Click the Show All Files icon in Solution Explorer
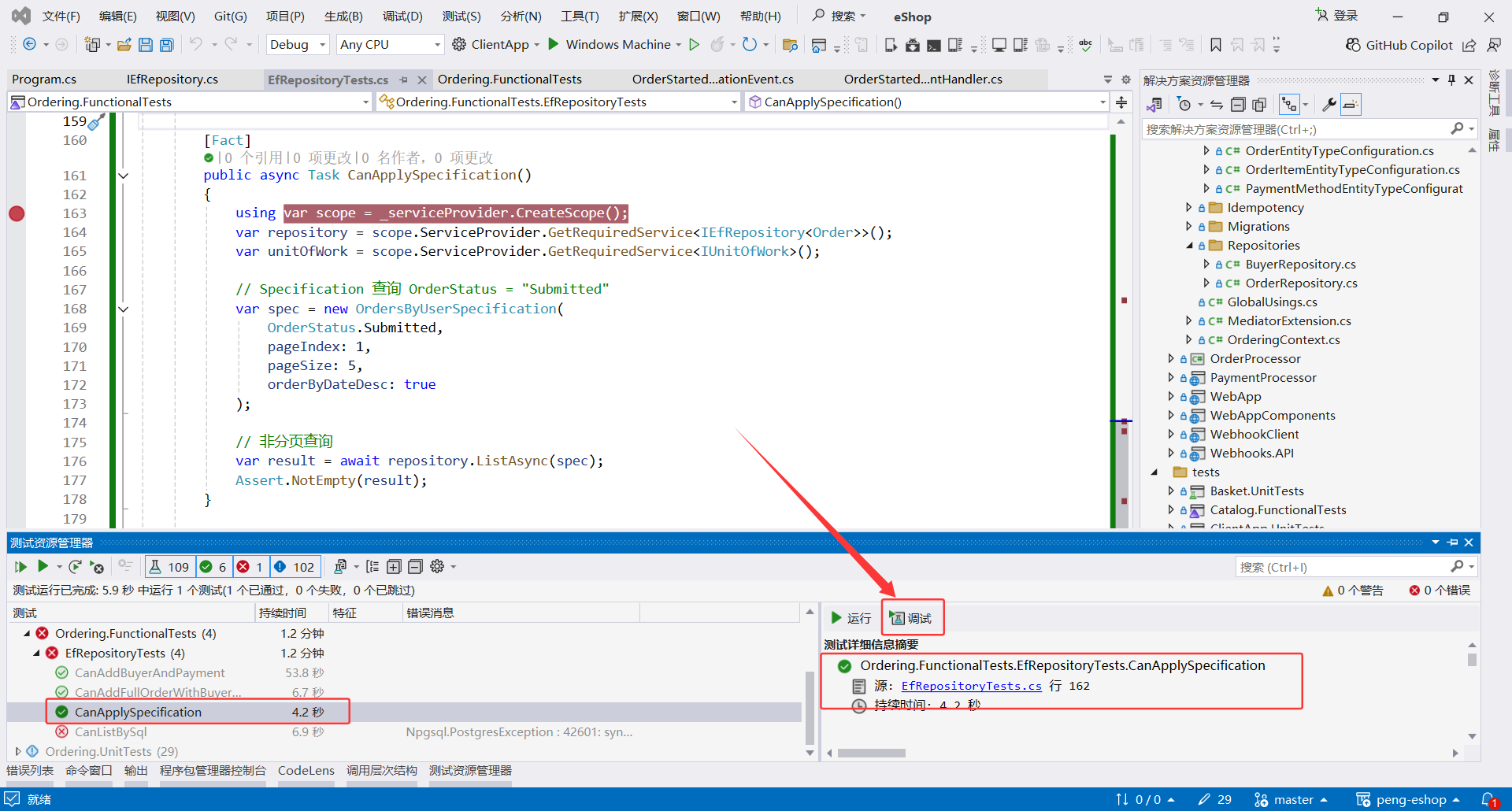Viewport: 1512px width, 811px height. tap(1259, 105)
